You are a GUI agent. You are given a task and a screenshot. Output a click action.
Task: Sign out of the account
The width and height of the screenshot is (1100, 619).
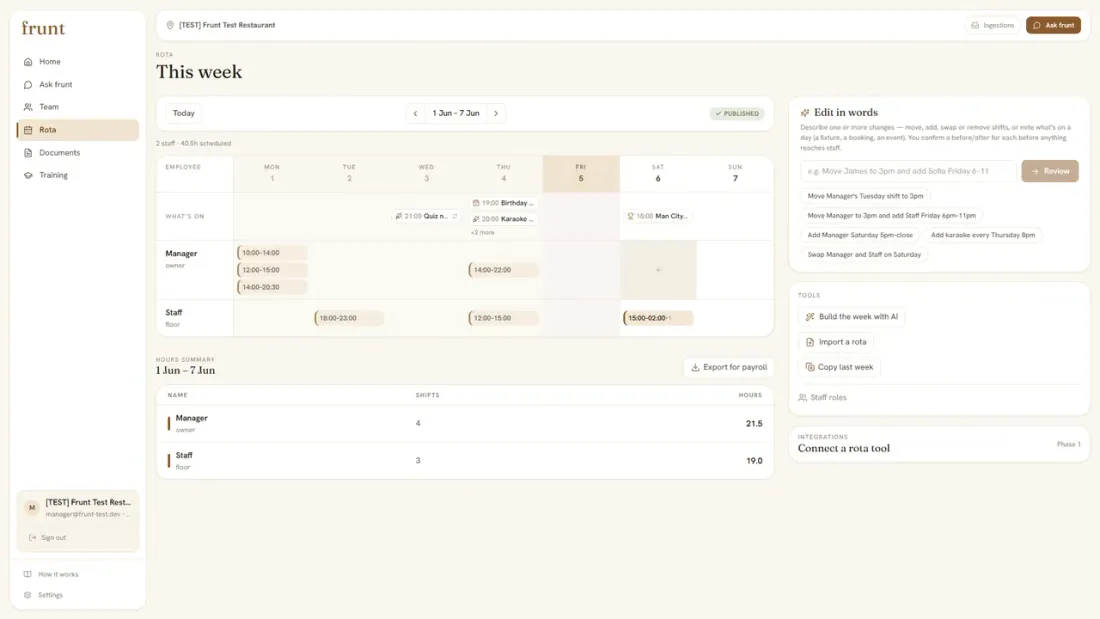coord(47,538)
